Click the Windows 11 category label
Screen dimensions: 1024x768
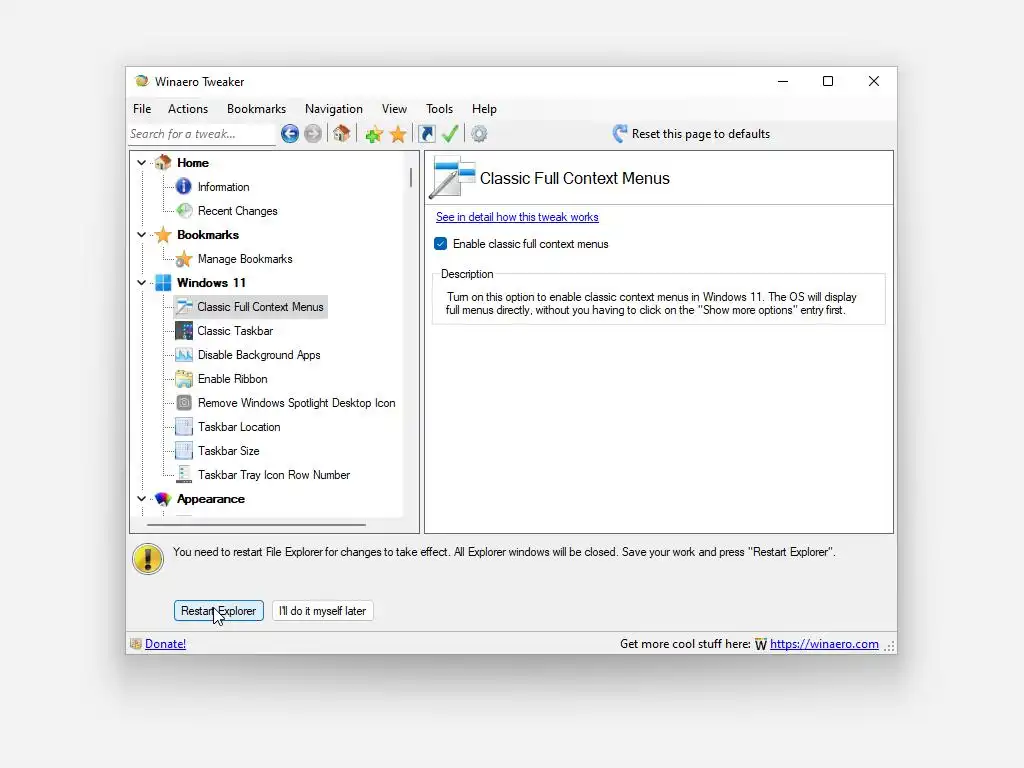[211, 283]
